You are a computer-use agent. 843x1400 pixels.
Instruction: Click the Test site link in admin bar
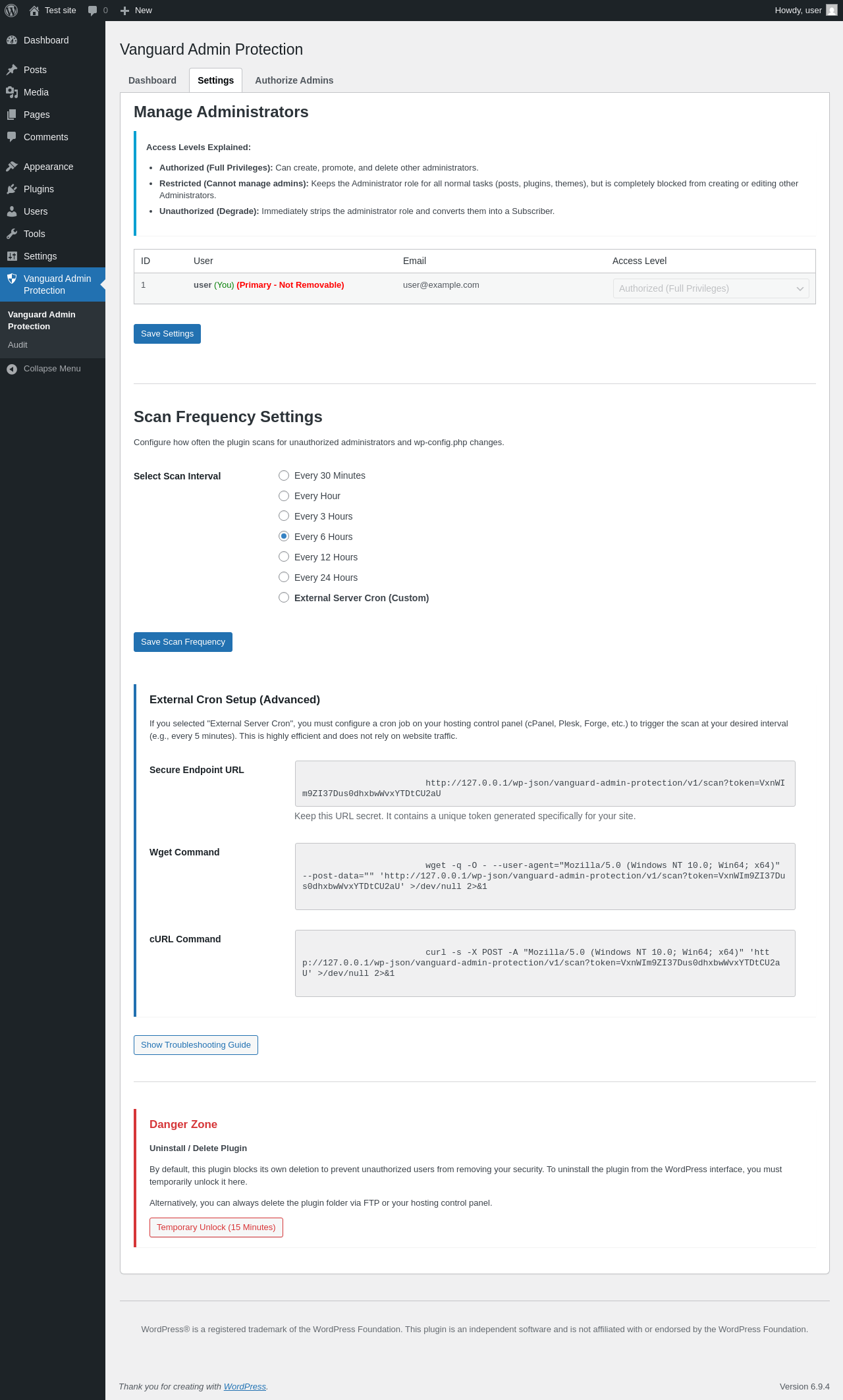[x=53, y=11]
